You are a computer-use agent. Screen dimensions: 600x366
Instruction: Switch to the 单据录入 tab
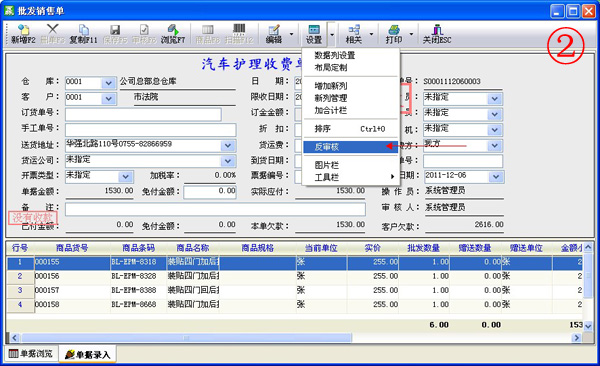tap(88, 355)
